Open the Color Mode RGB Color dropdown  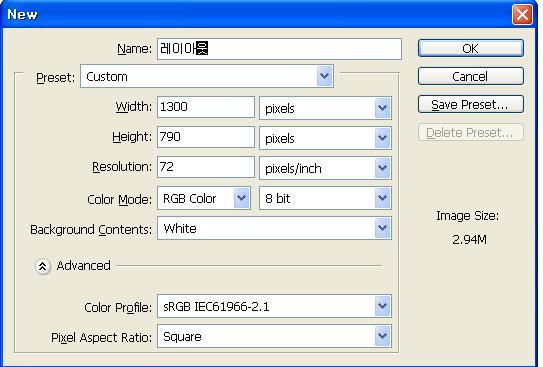204,198
